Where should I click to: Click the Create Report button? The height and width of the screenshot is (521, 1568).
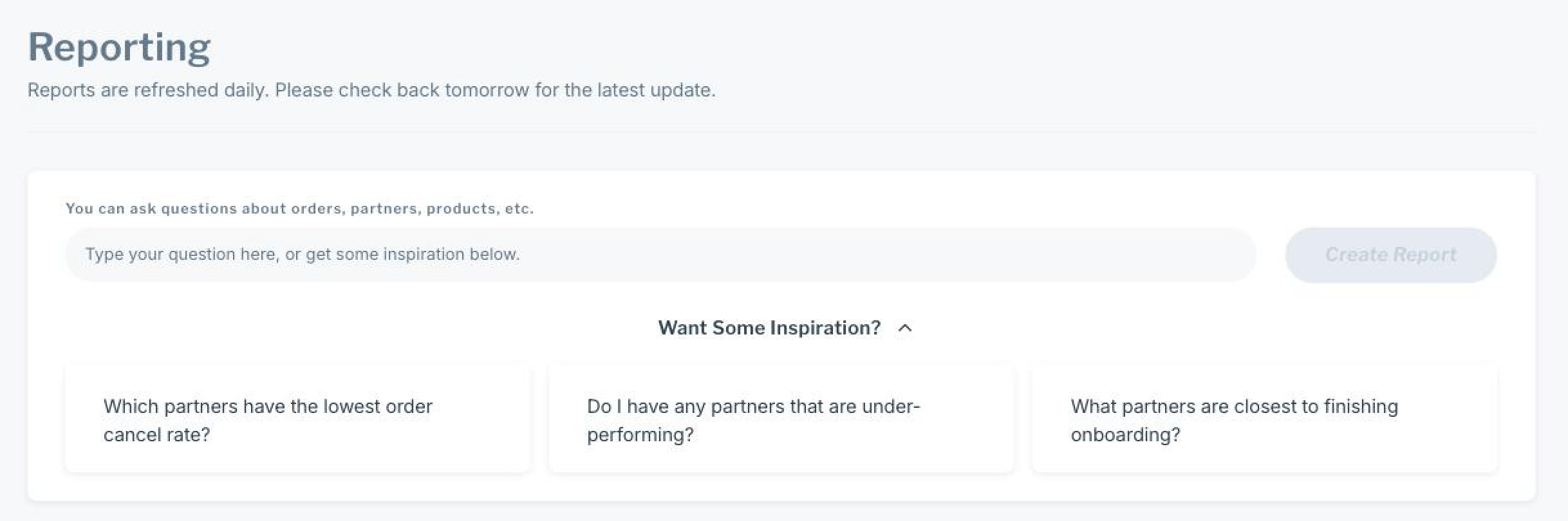1390,255
